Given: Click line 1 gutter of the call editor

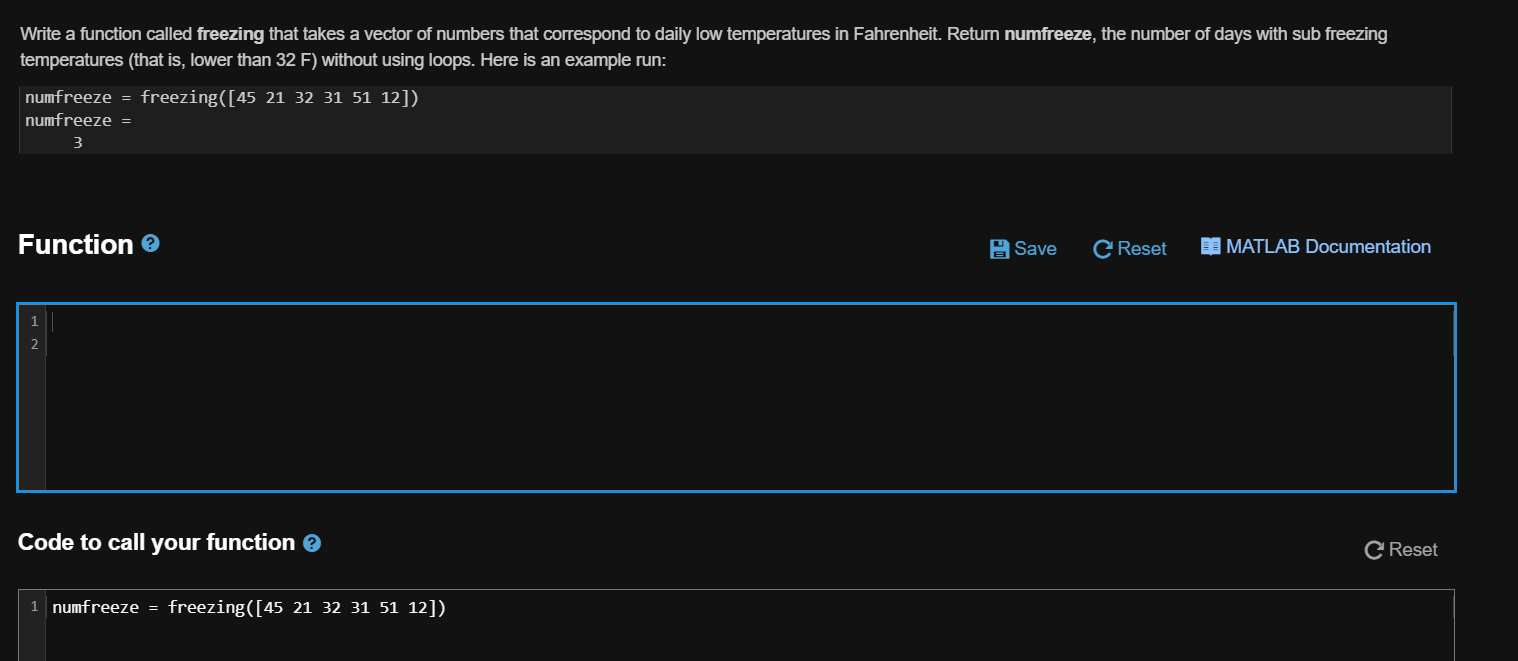Looking at the screenshot, I should tap(34, 606).
